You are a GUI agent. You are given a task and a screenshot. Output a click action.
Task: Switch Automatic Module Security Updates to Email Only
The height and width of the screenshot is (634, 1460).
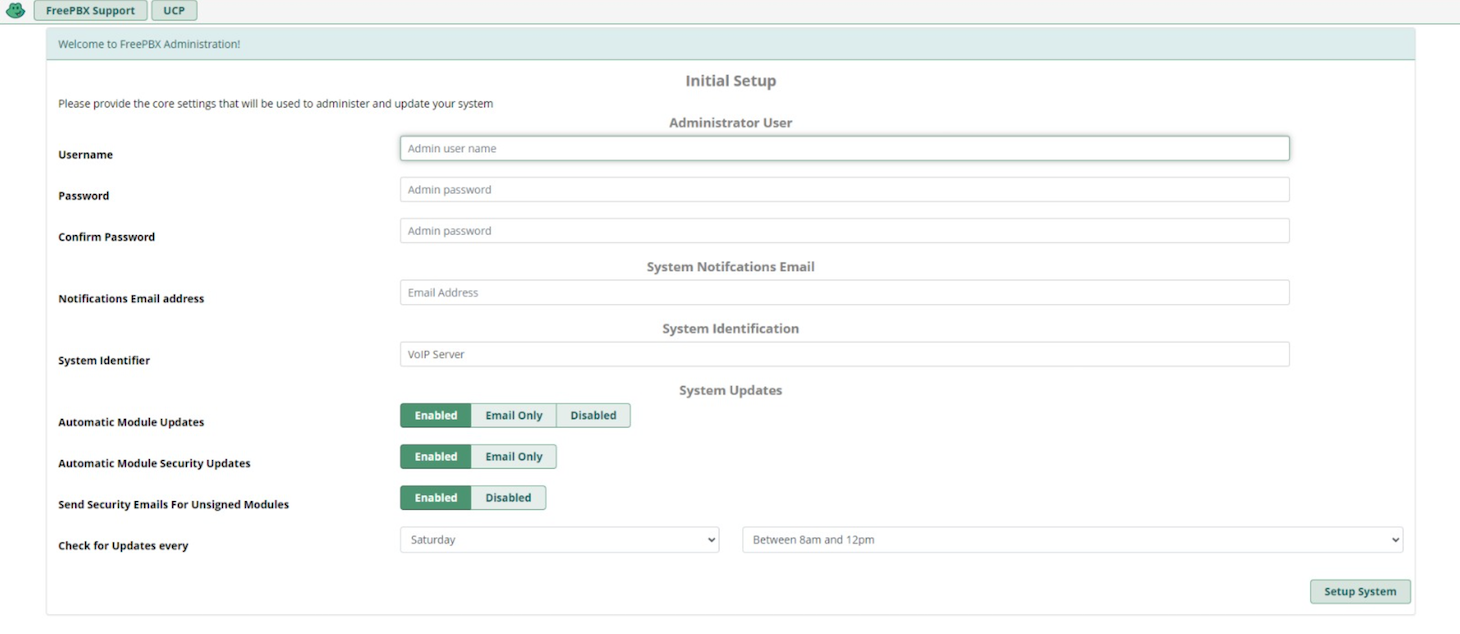pyautogui.click(x=513, y=456)
